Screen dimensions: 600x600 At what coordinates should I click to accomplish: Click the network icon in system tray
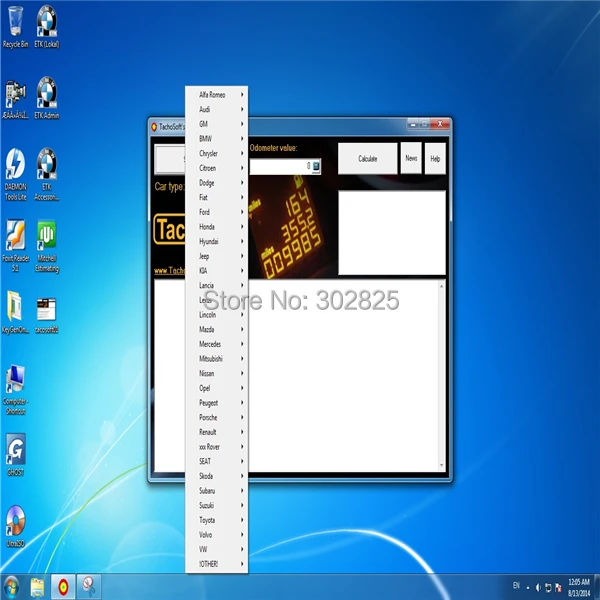548,587
